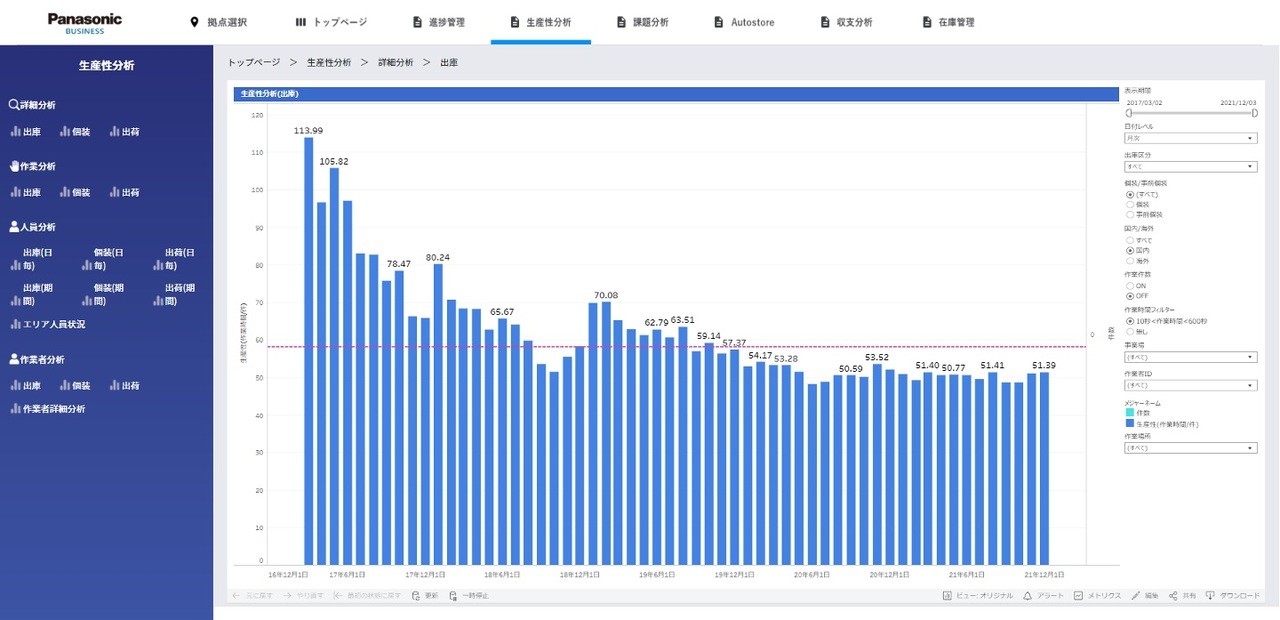The image size is (1280, 620).
Task: Turn 作業件数 to ON
Action: click(x=1130, y=285)
